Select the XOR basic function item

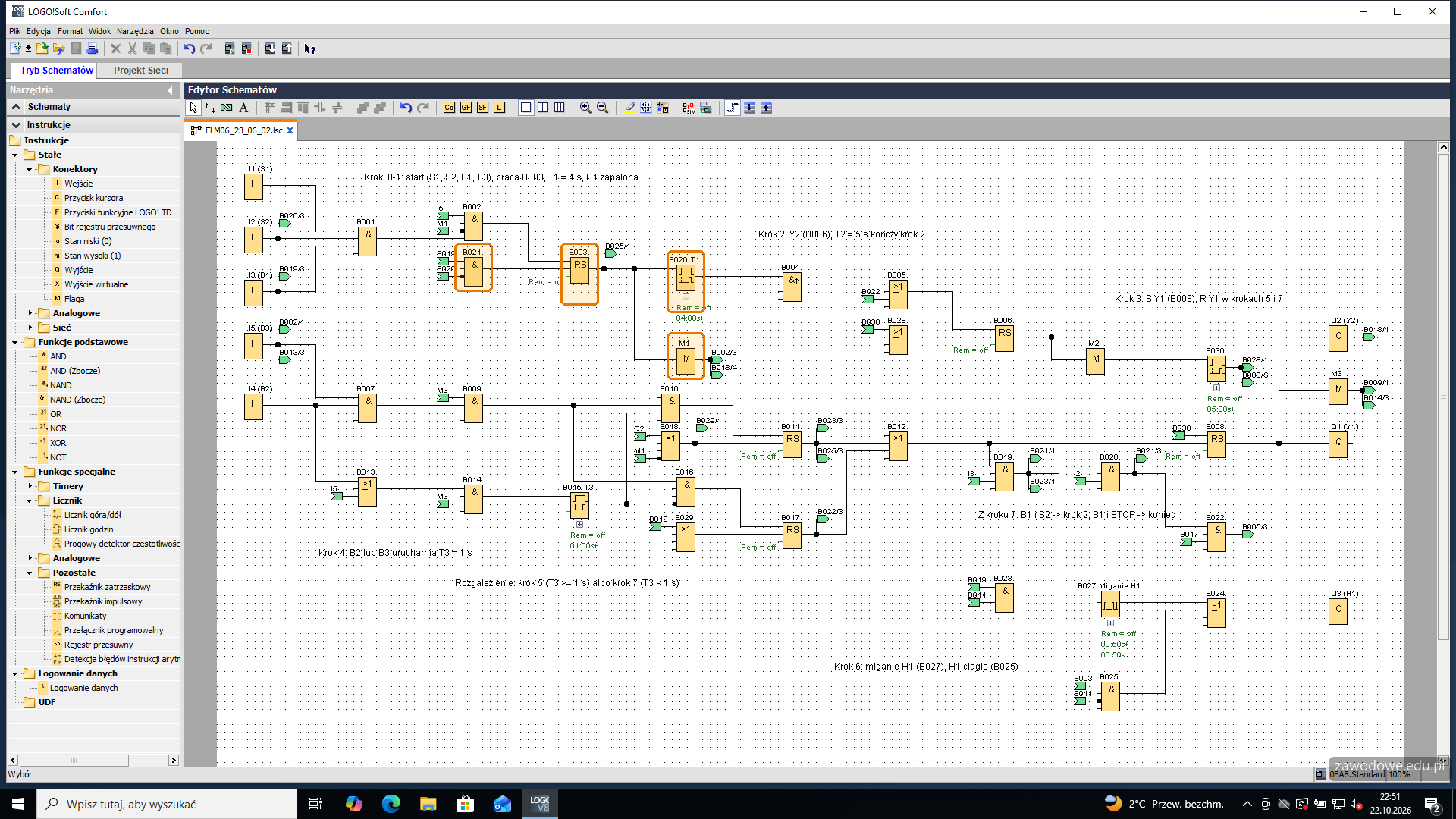coord(58,443)
